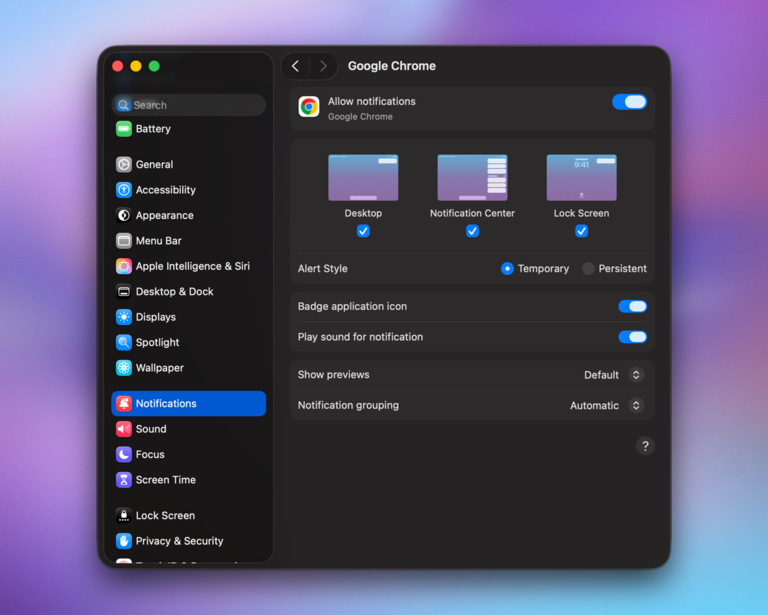Screen dimensions: 768x615
Task: Click the green zoom window button
Action: tap(154, 66)
